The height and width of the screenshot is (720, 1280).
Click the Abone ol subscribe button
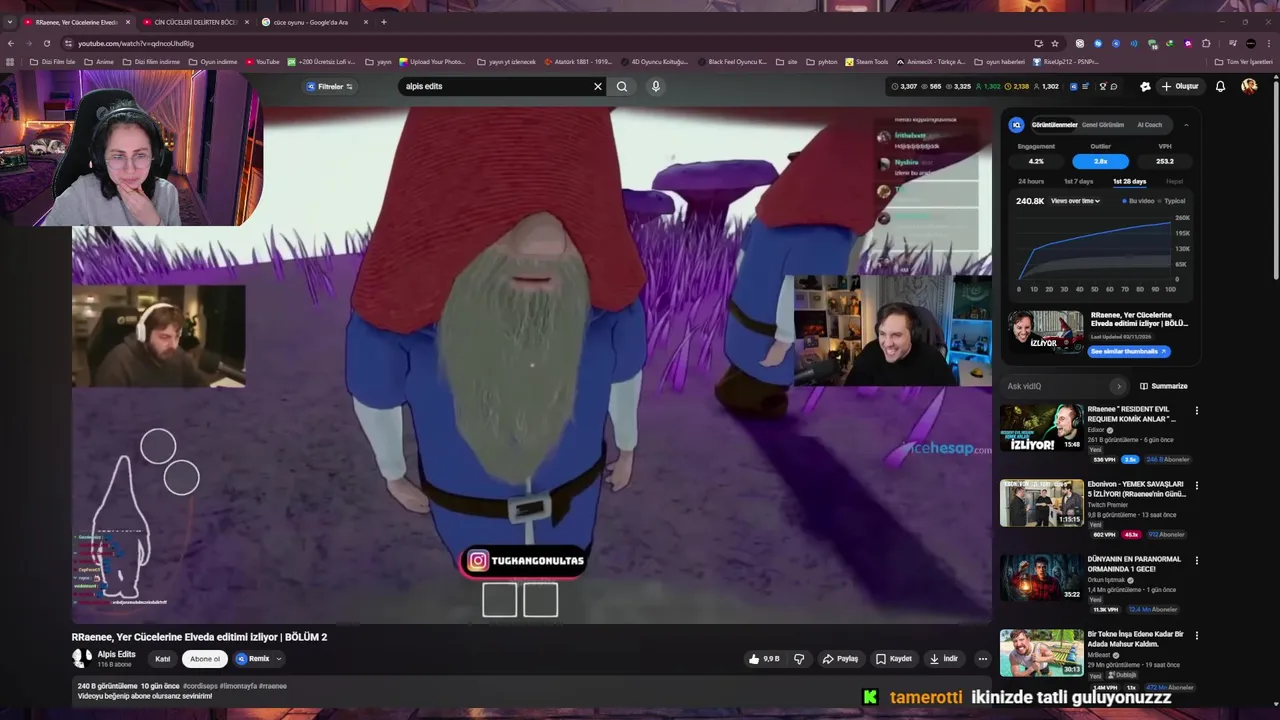click(205, 659)
